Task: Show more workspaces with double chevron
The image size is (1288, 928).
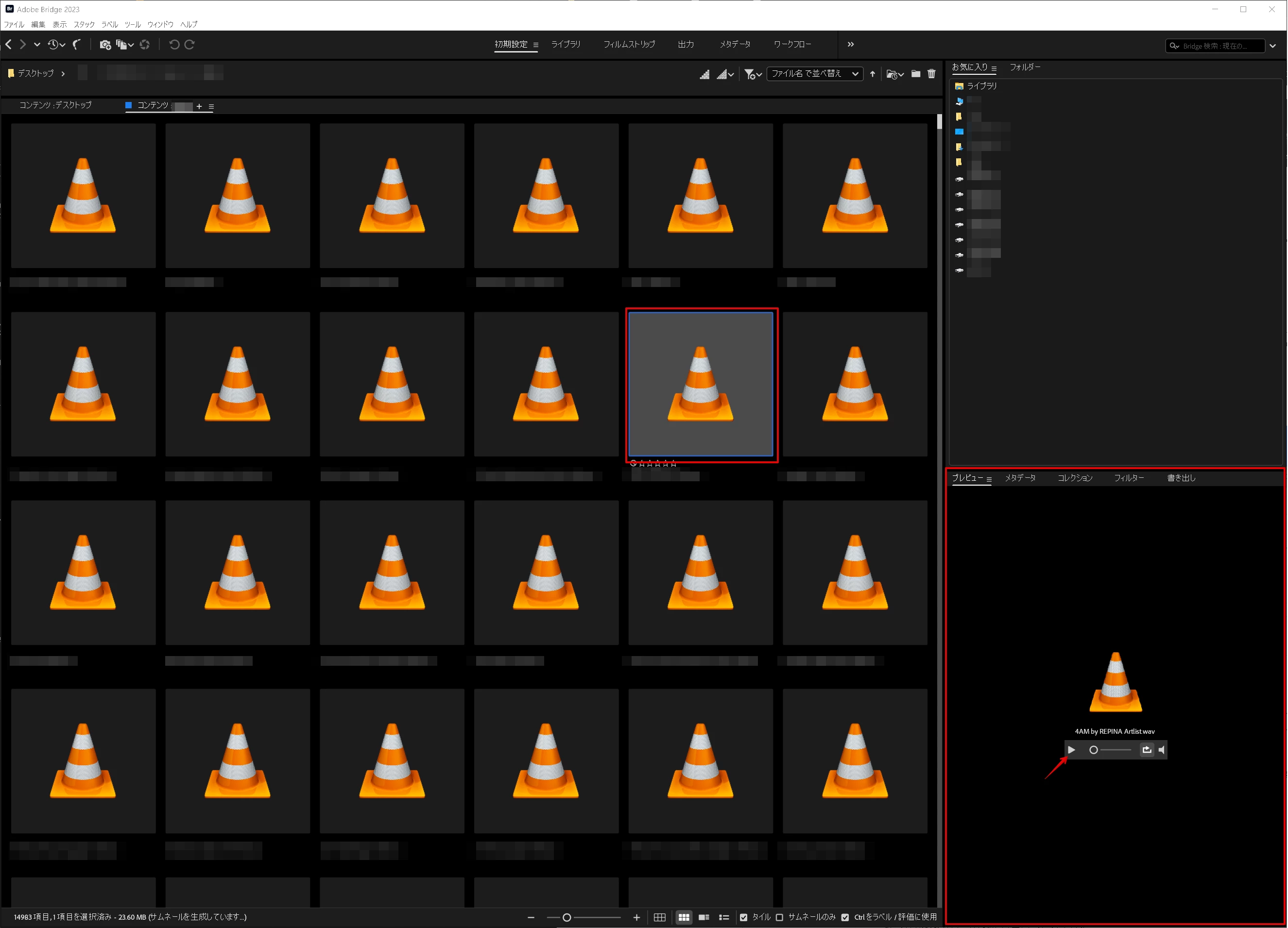Action: [850, 44]
